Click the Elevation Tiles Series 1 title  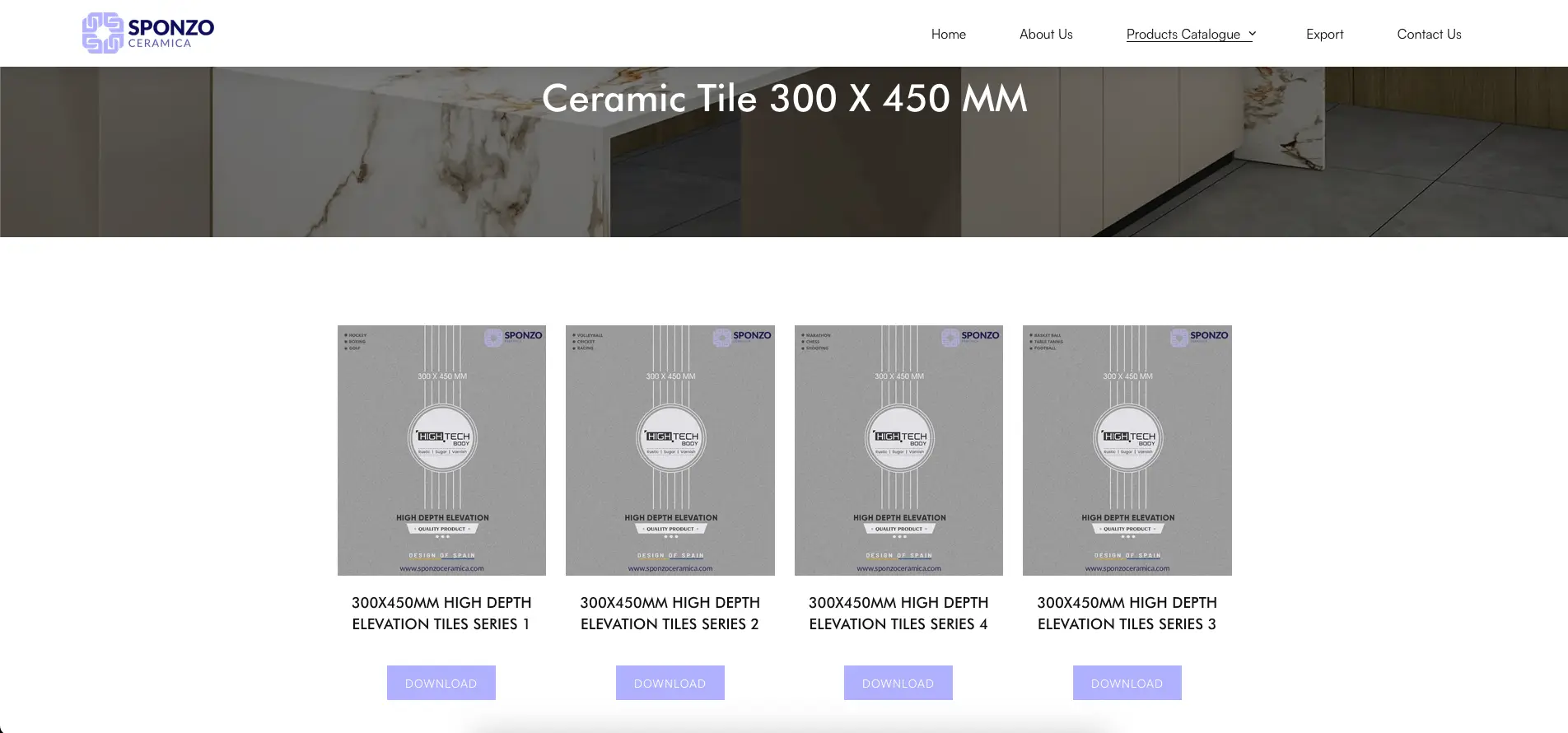pos(441,614)
